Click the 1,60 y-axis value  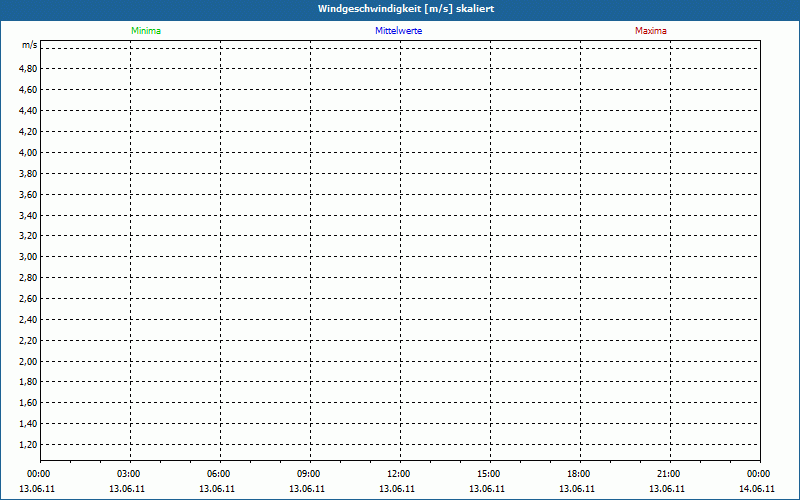(x=28, y=403)
